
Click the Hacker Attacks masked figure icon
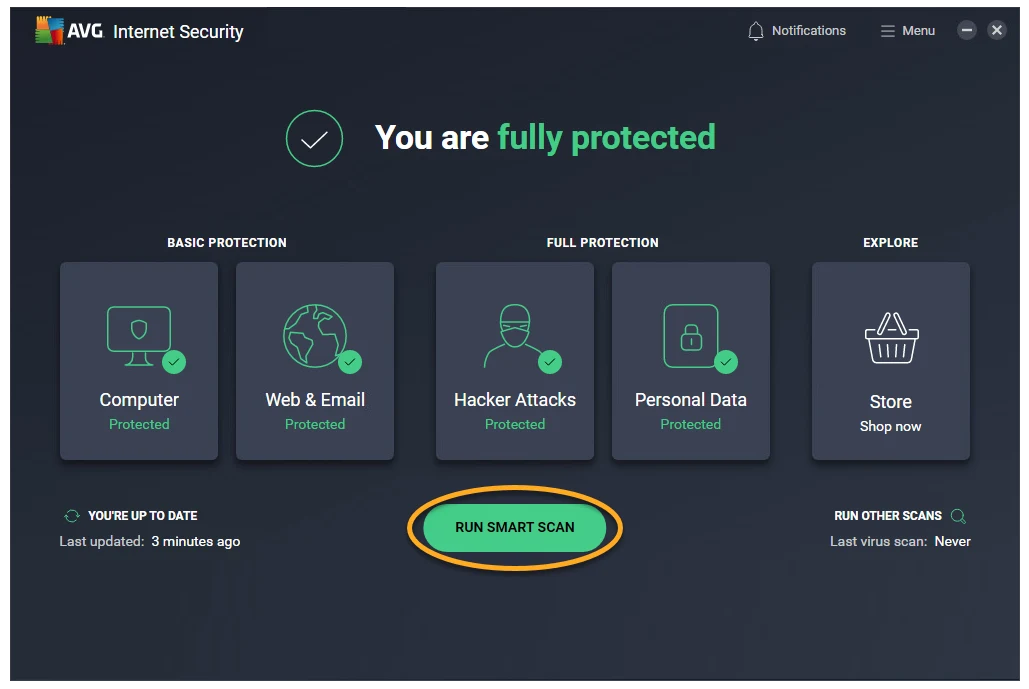pyautogui.click(x=514, y=335)
